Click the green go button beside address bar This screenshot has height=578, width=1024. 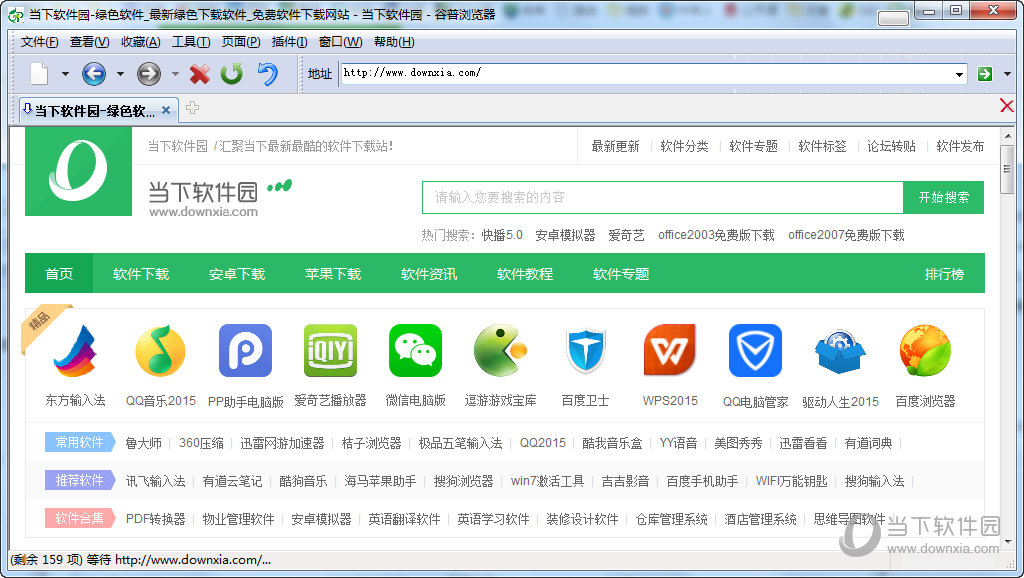point(984,73)
